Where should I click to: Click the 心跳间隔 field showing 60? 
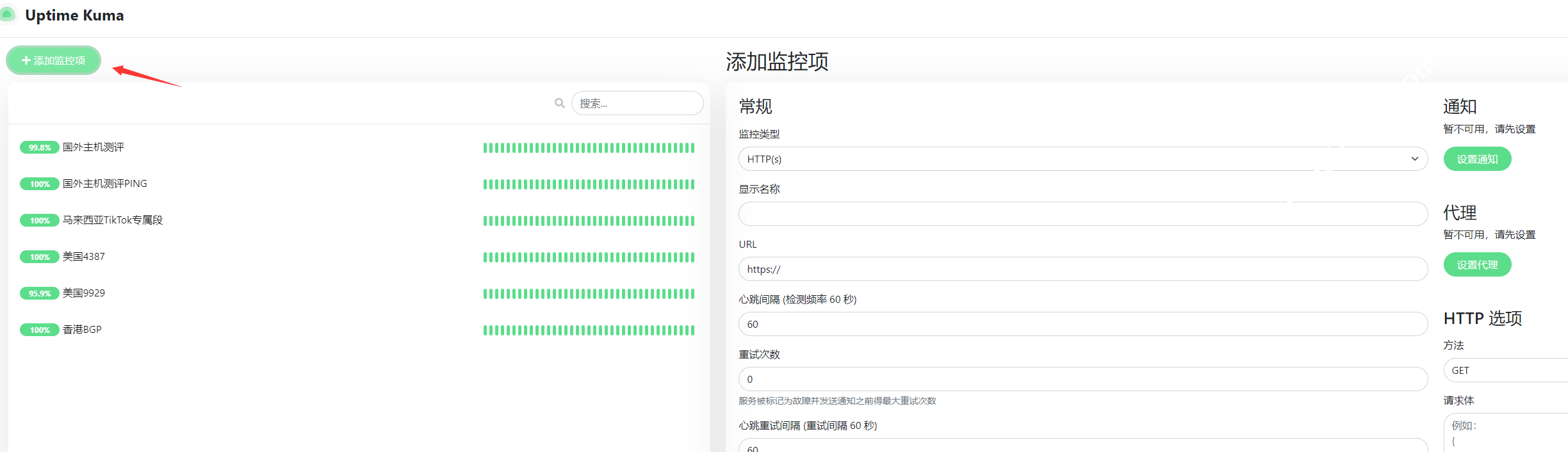coord(1082,324)
